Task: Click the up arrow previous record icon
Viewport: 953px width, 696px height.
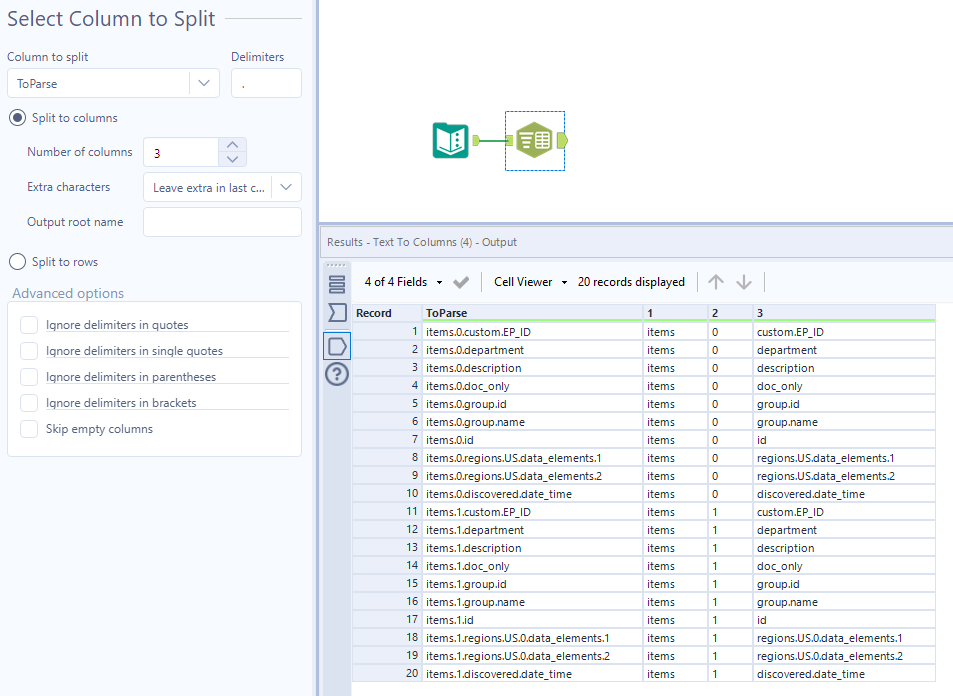Action: (716, 282)
